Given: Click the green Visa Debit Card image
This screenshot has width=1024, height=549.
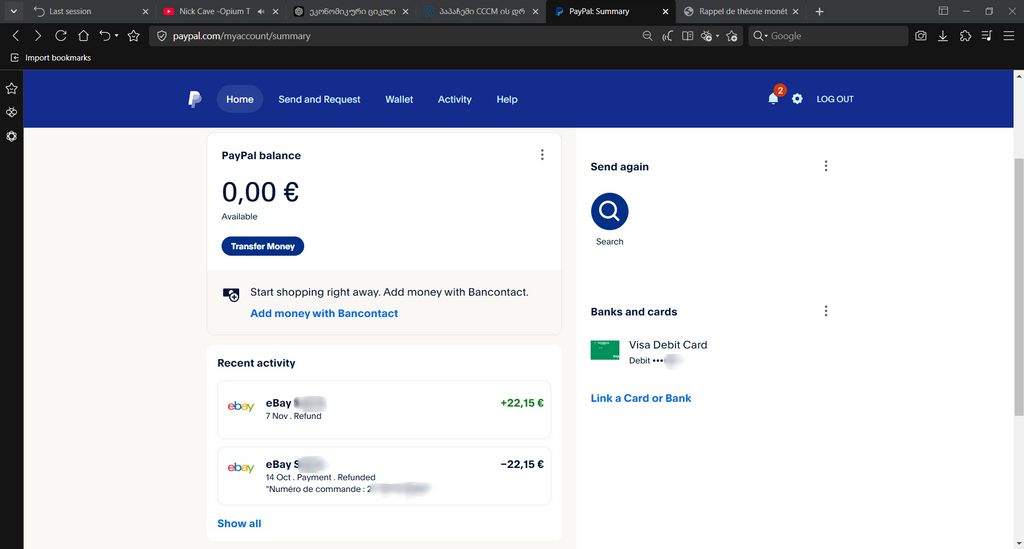Looking at the screenshot, I should 605,350.
